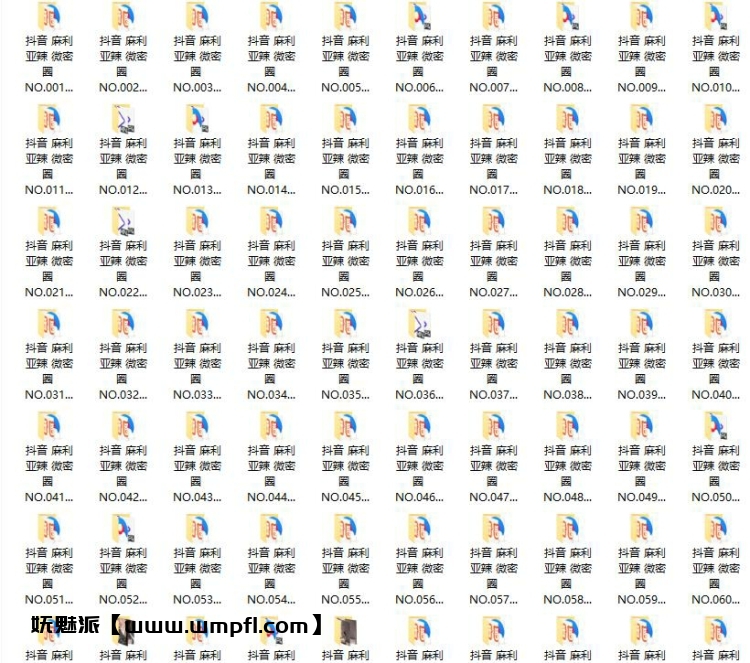The width and height of the screenshot is (750, 663).
Task: Click the 'NO.032...' file name
Action: coord(123,395)
